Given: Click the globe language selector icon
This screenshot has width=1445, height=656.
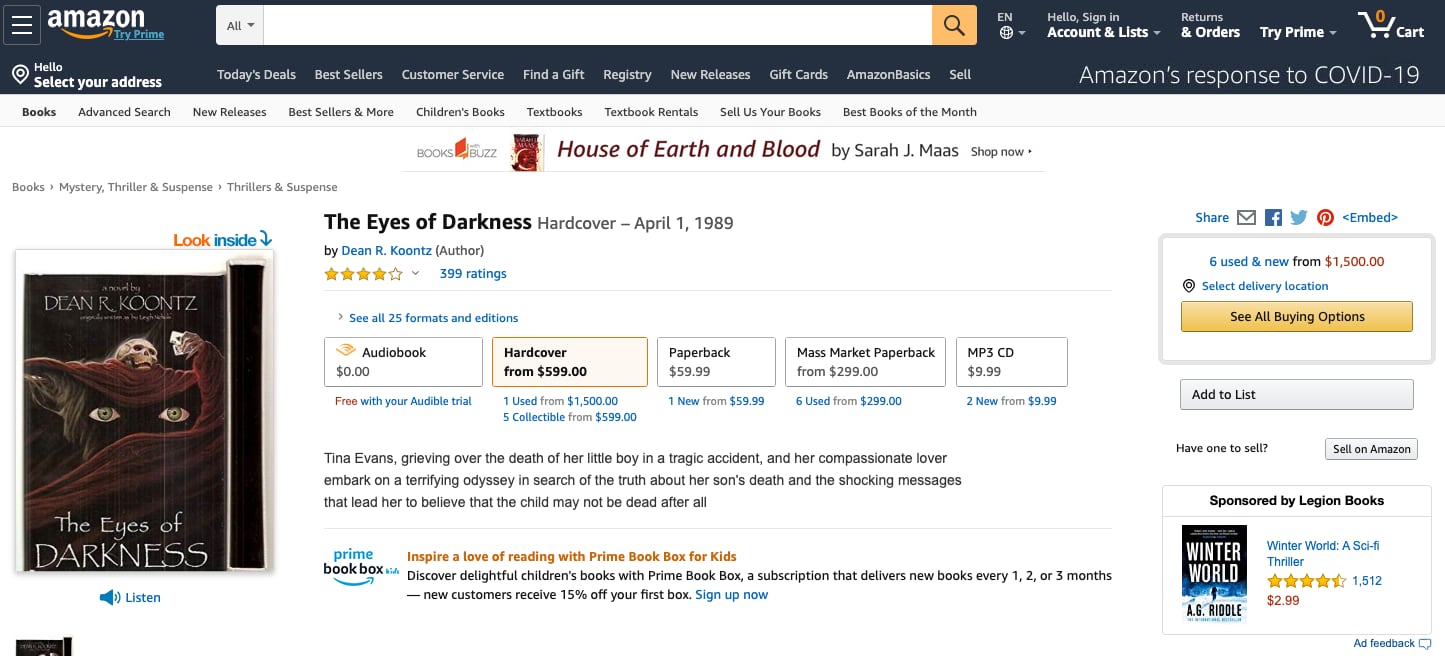Looking at the screenshot, I should tap(1006, 33).
